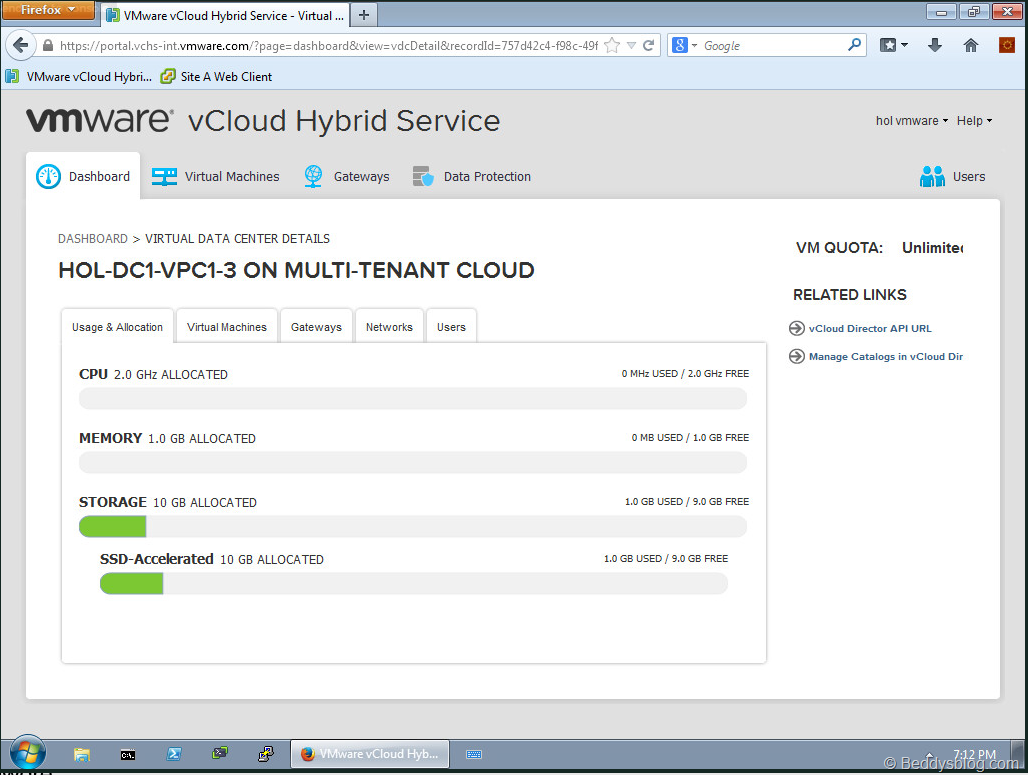Screen dimensions: 1028x775
Task: Go back with the browser back arrow
Action: point(20,45)
